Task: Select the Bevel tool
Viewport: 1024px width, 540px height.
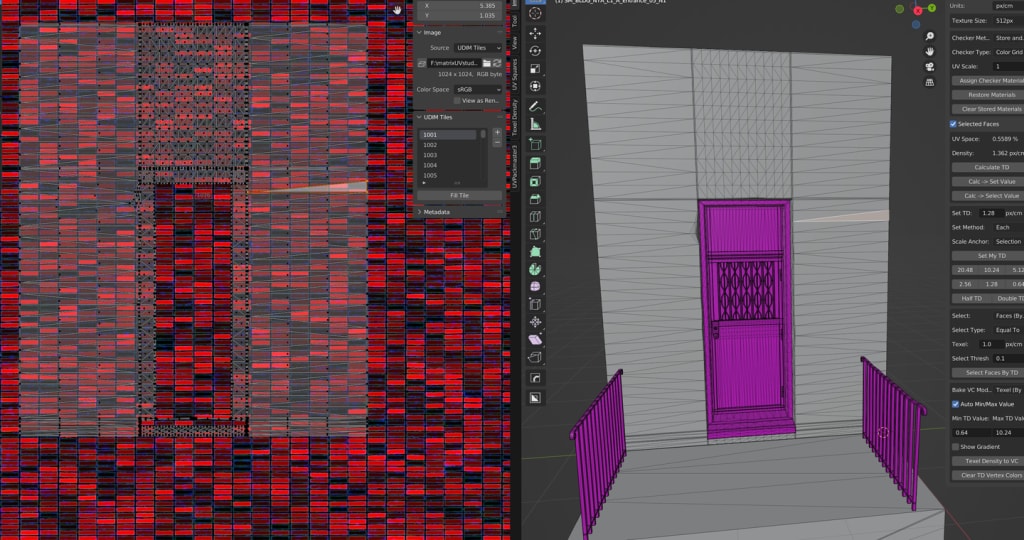Action: (x=535, y=199)
